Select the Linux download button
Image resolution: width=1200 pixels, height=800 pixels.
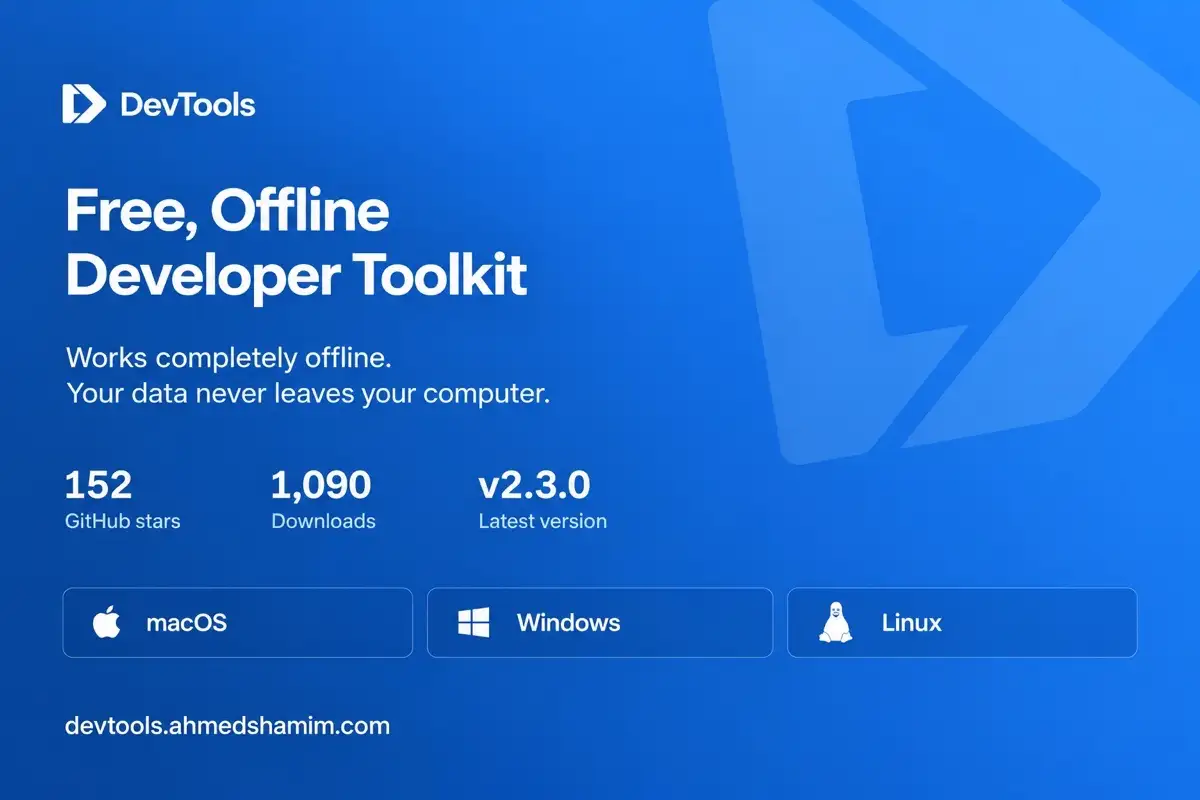(962, 623)
